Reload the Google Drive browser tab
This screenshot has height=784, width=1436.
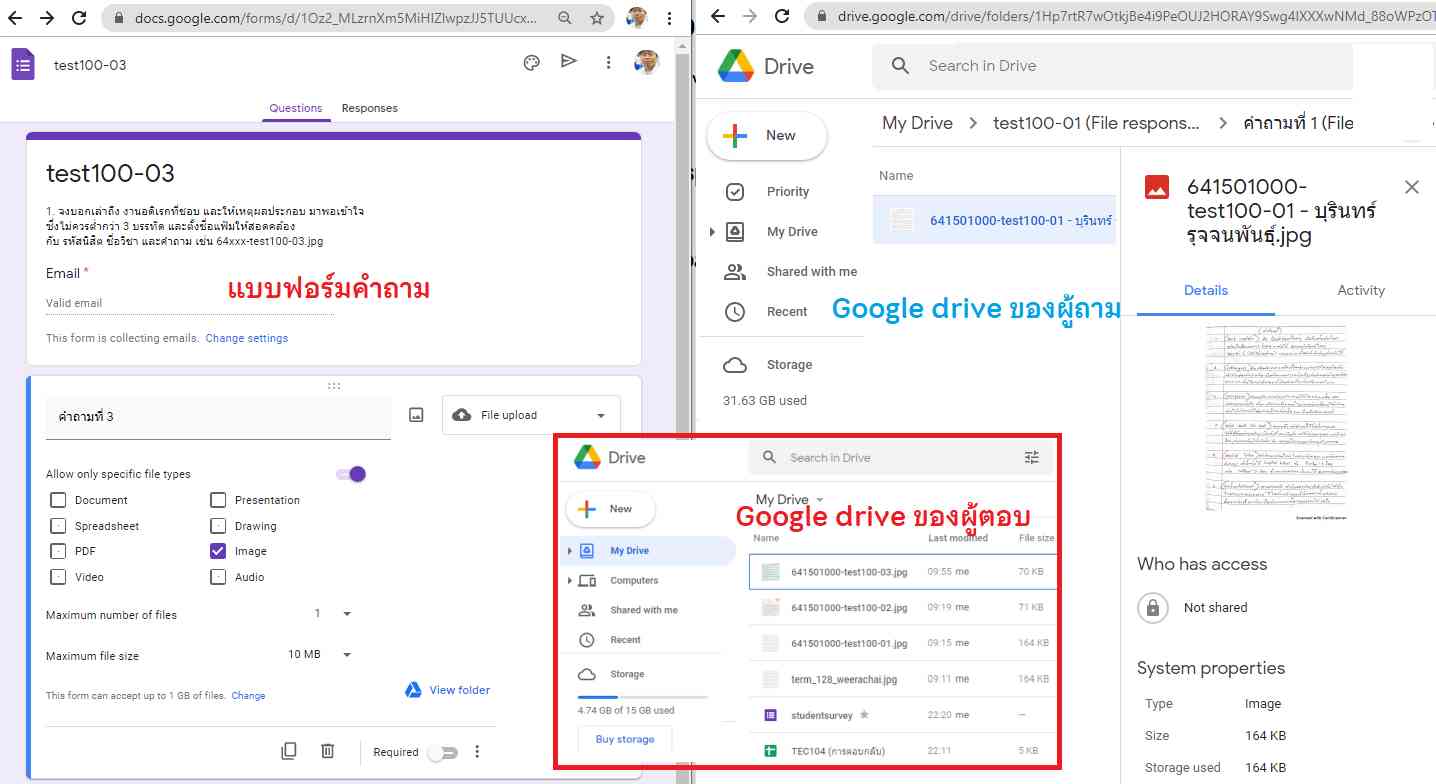(x=782, y=17)
